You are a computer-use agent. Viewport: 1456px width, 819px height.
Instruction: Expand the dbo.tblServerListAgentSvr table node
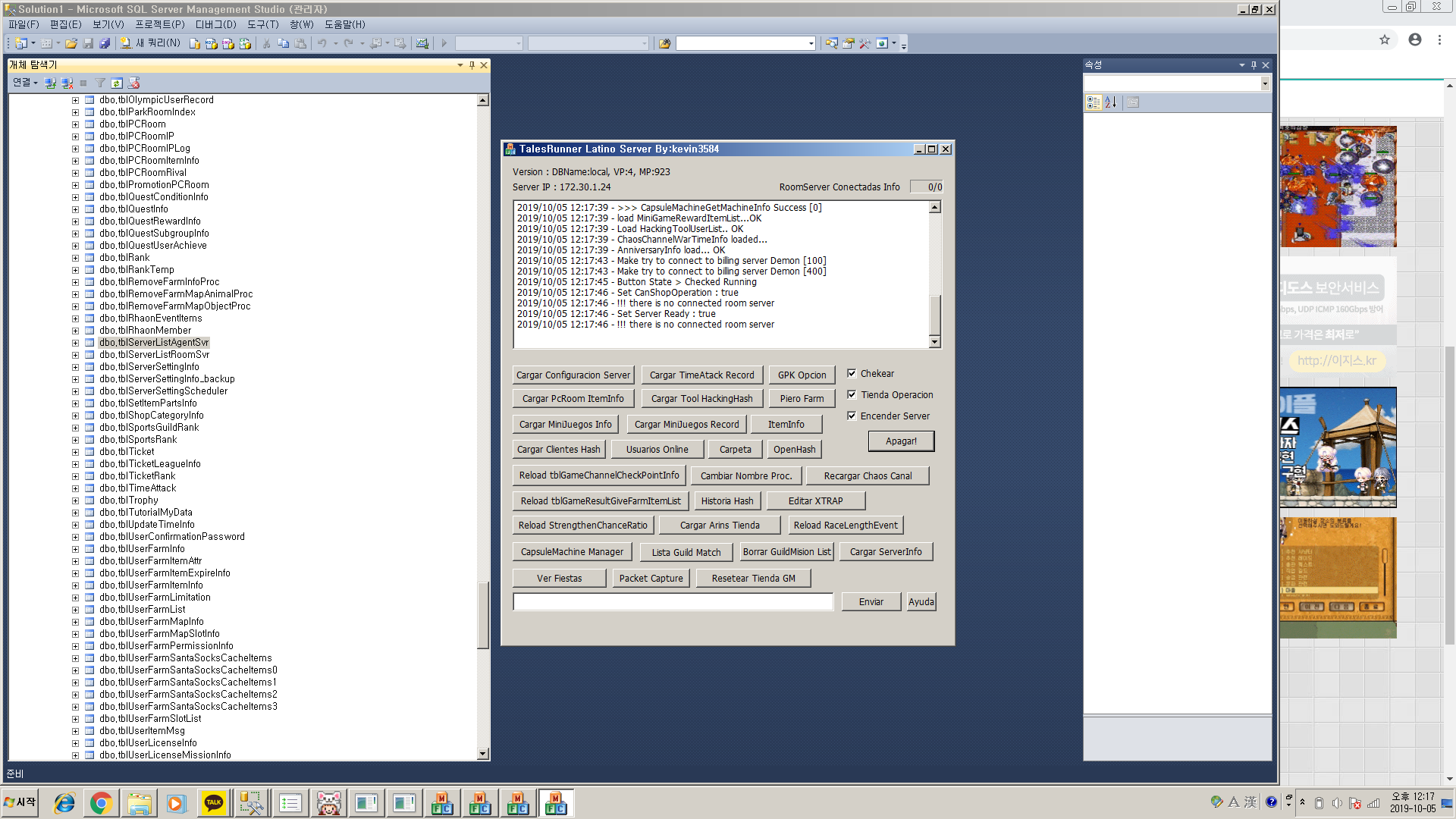pyautogui.click(x=75, y=343)
